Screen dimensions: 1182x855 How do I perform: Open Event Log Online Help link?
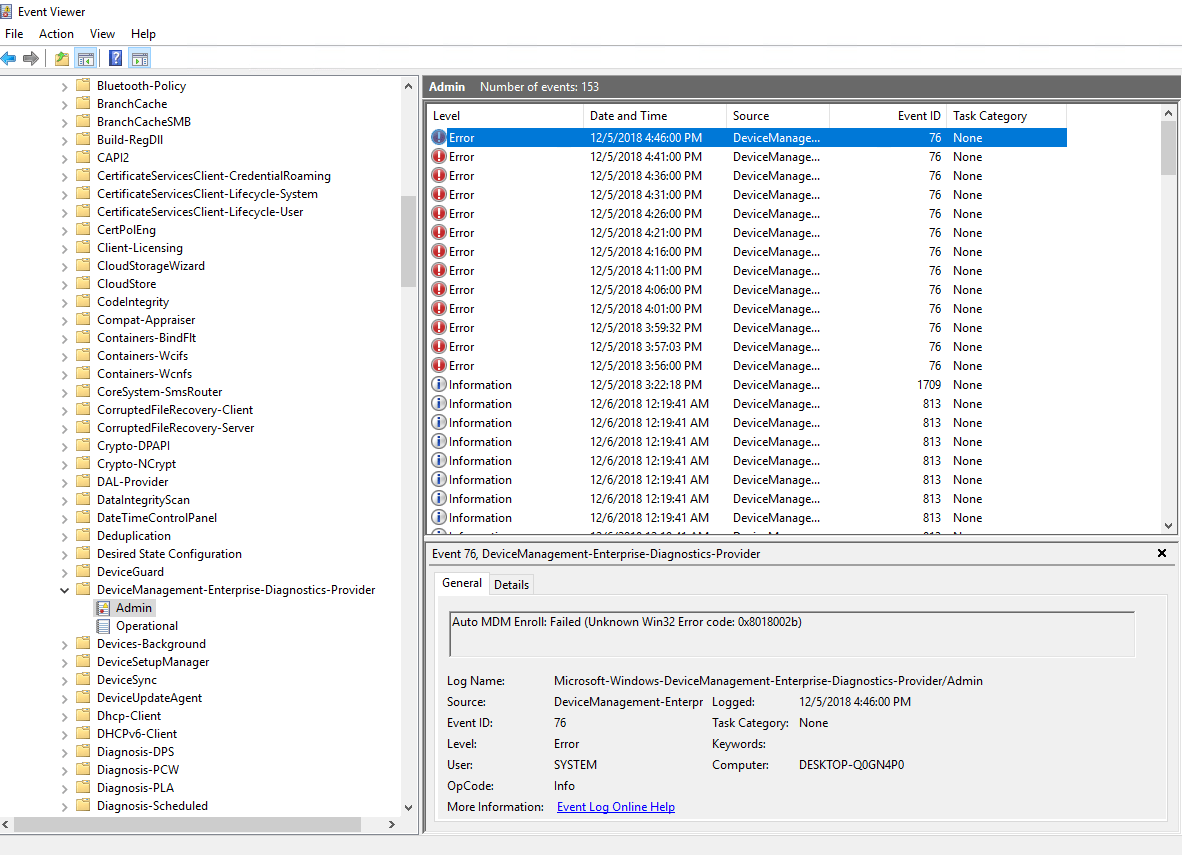(x=615, y=806)
